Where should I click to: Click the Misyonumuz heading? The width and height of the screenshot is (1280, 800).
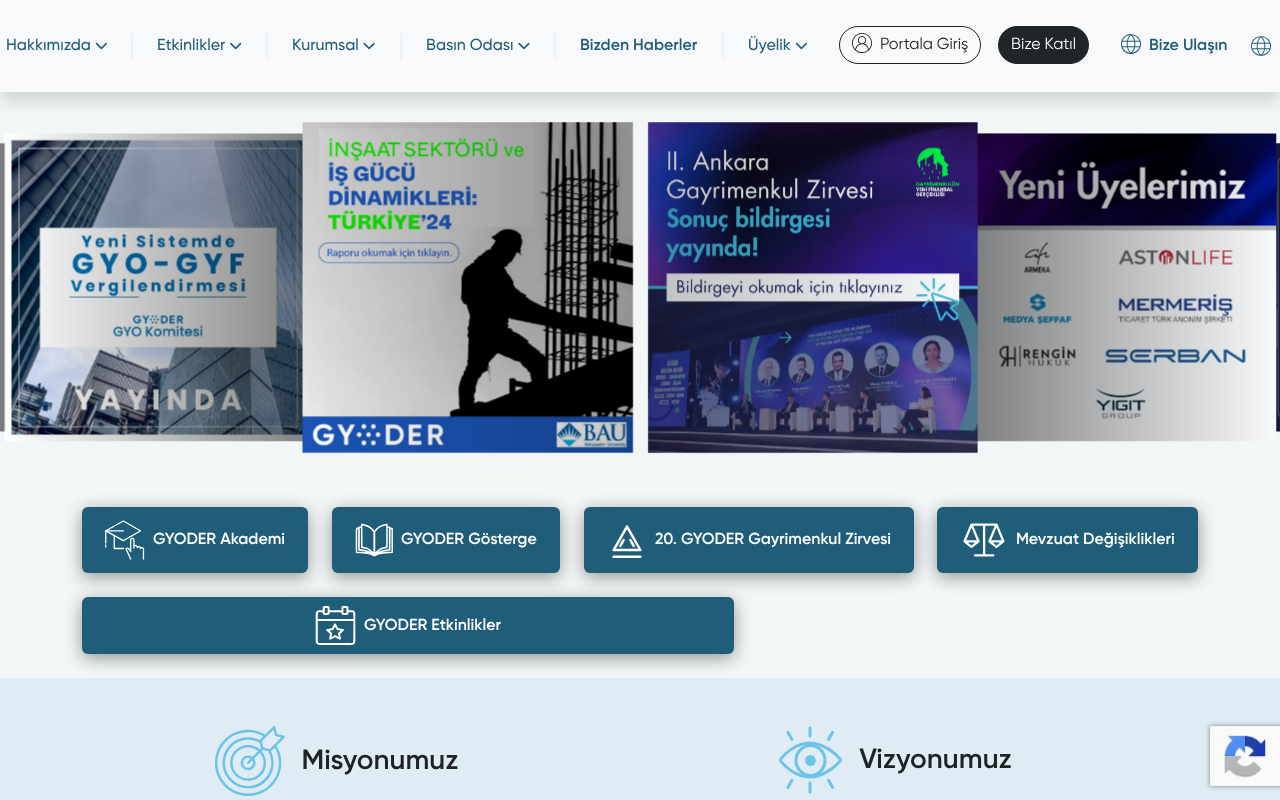(x=380, y=760)
